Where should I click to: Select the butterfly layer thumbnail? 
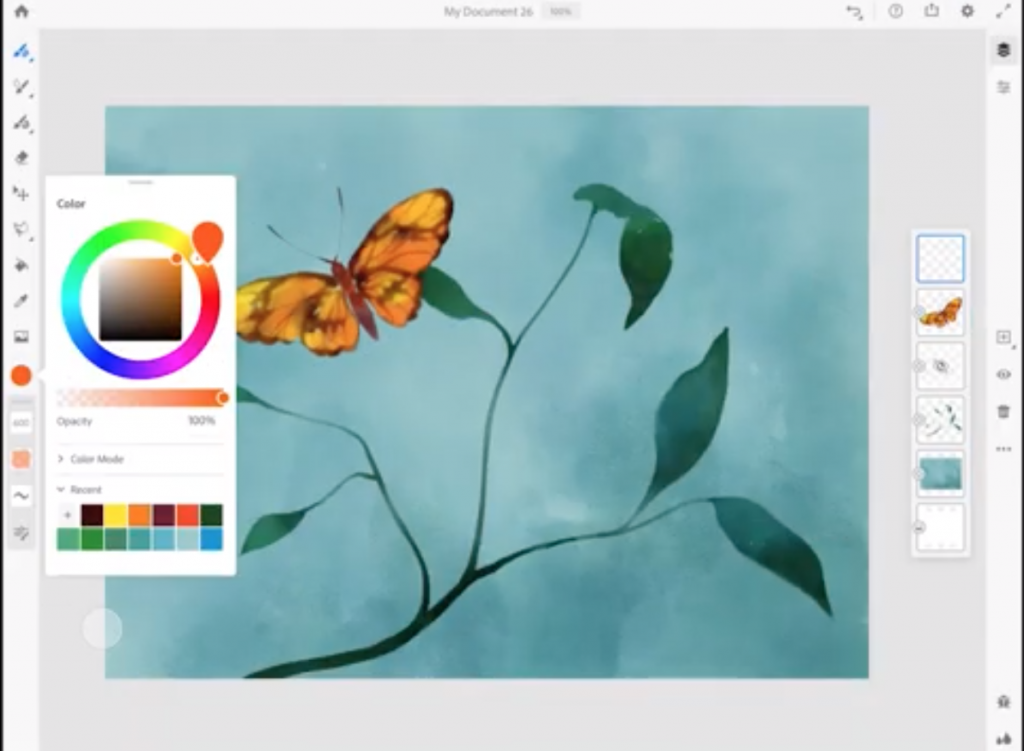coord(940,312)
